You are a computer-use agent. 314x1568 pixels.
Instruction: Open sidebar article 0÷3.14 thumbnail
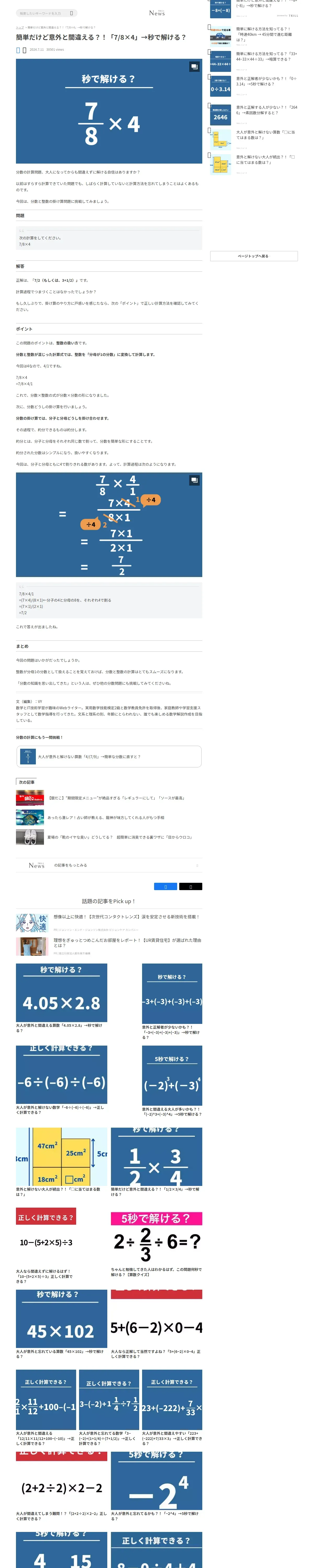point(221,87)
